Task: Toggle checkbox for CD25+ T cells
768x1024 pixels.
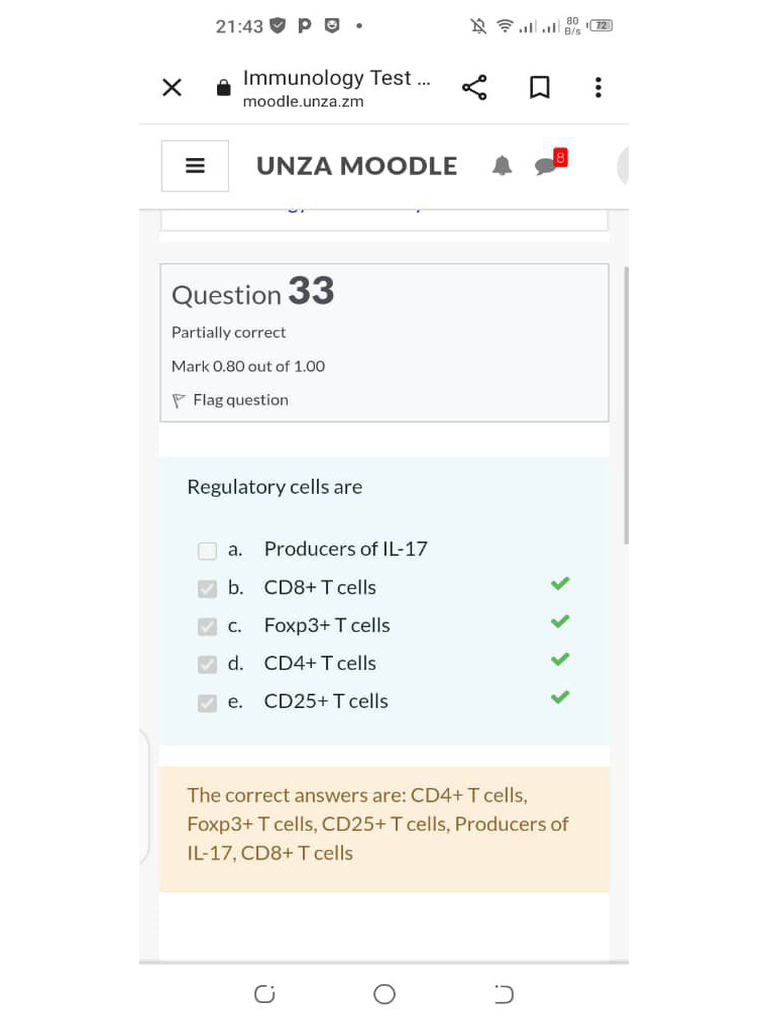Action: 207,702
